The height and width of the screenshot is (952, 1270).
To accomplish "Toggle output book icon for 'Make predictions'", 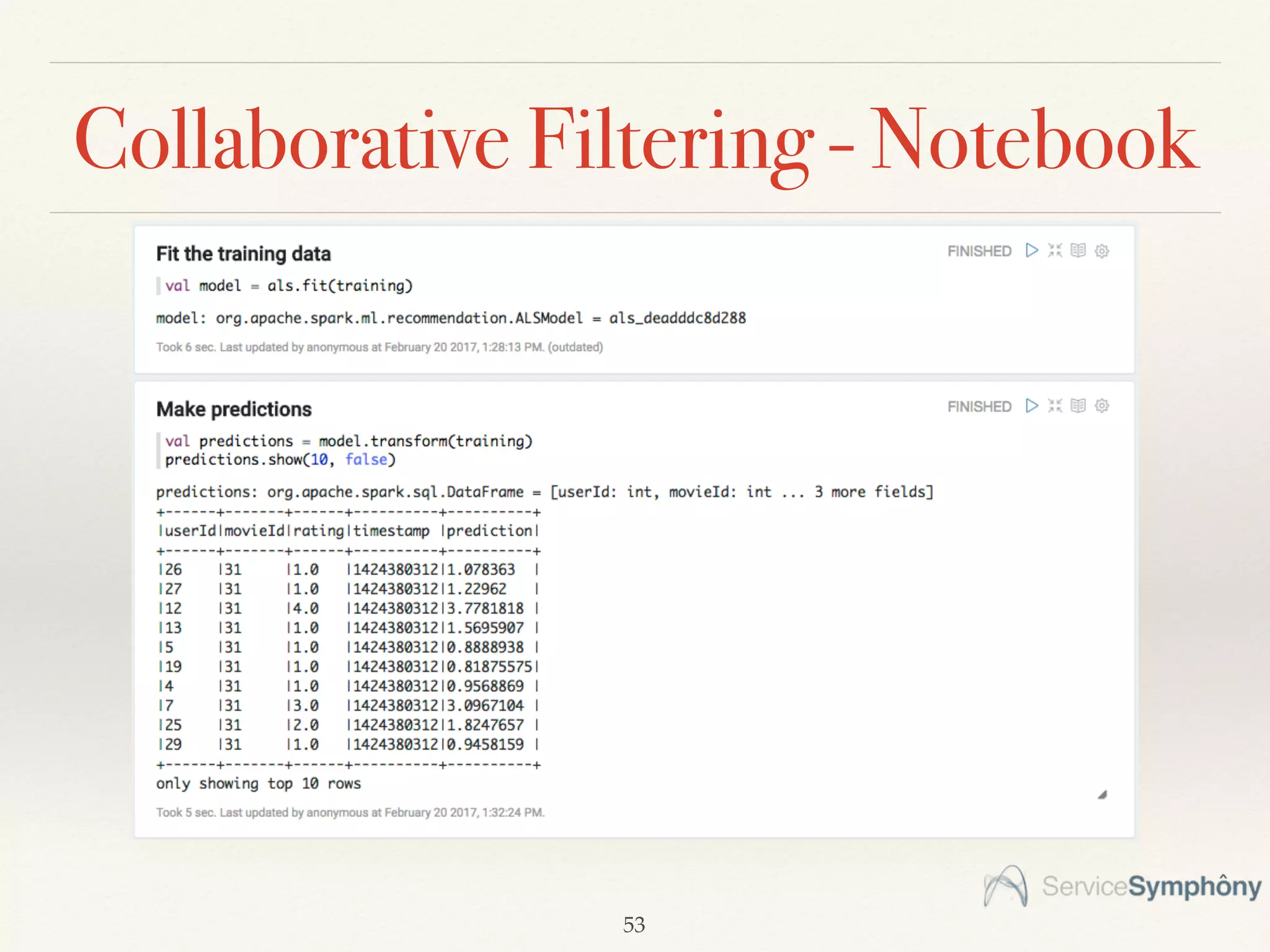I will tap(1078, 406).
